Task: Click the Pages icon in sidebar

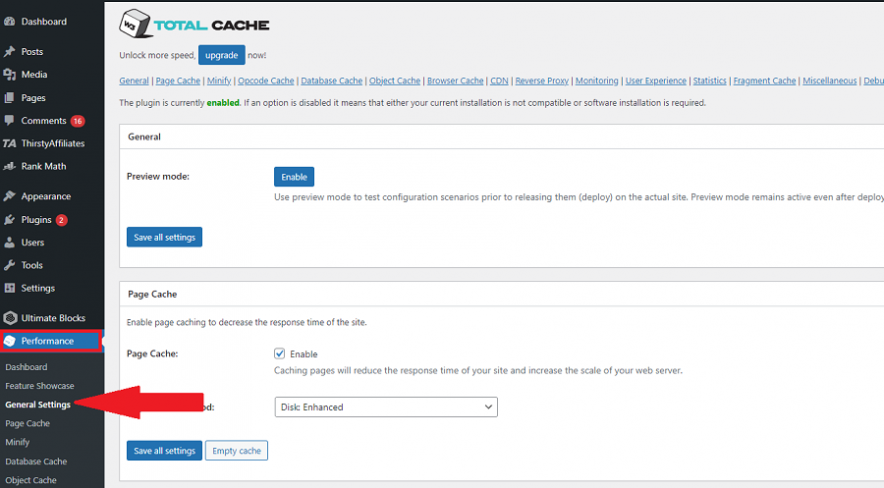Action: (x=10, y=98)
